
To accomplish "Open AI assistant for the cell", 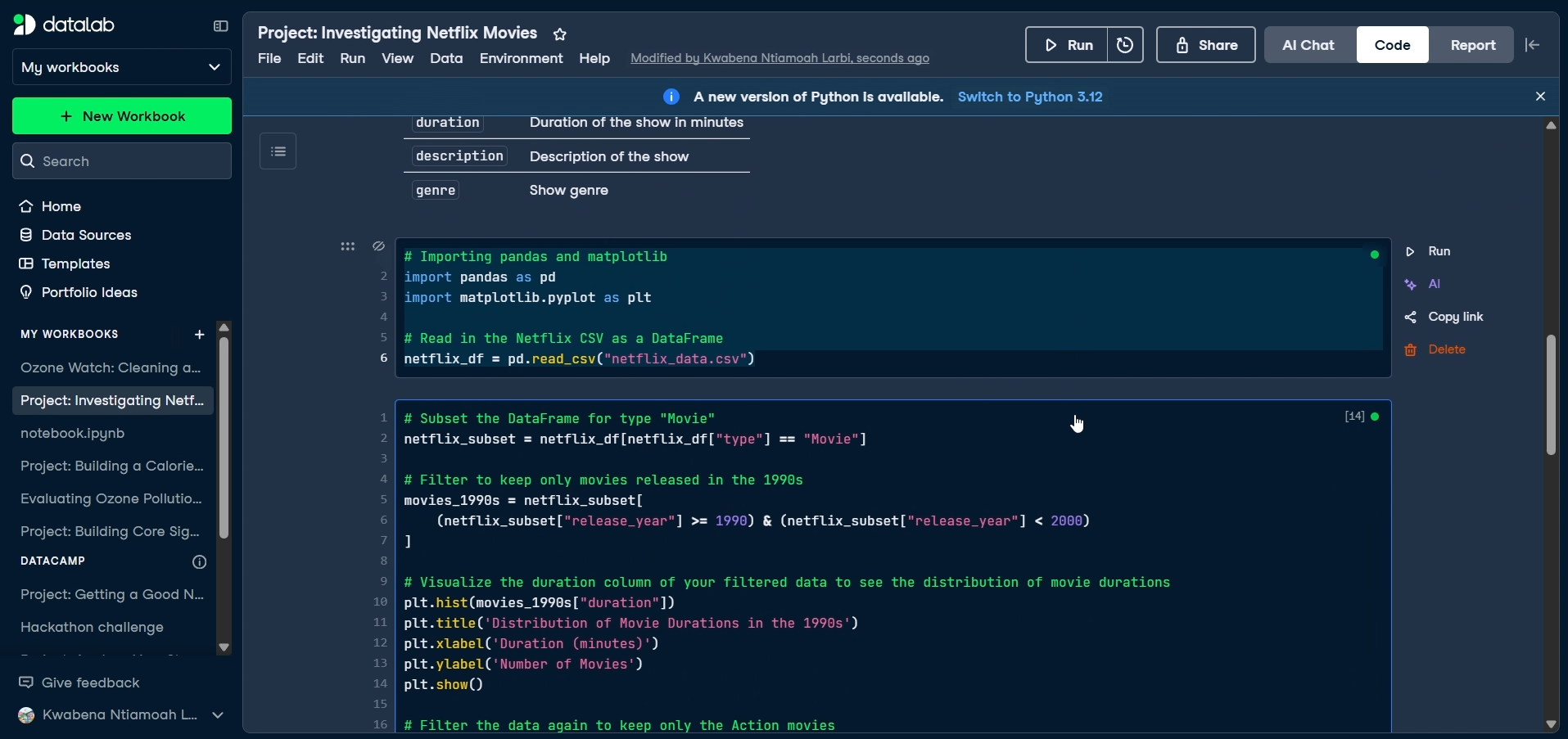I will click(1424, 284).
